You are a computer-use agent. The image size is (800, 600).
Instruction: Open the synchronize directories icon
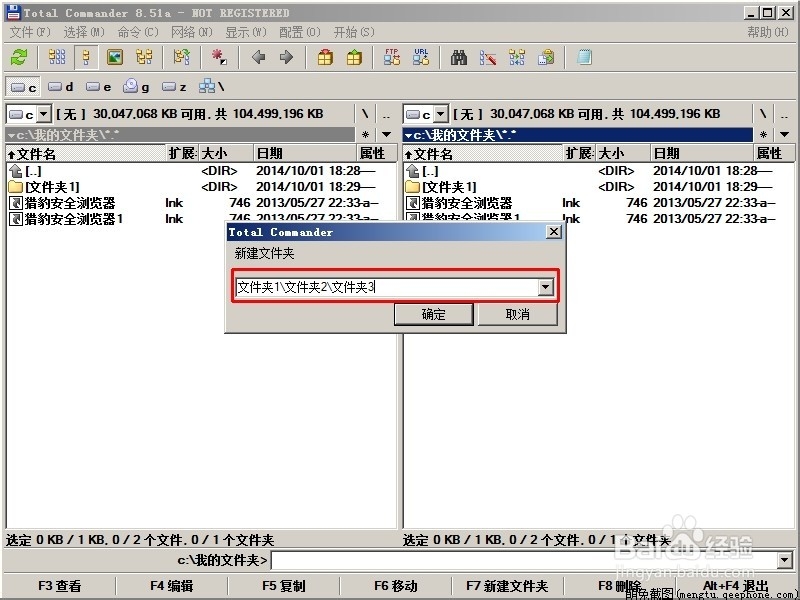tap(517, 57)
